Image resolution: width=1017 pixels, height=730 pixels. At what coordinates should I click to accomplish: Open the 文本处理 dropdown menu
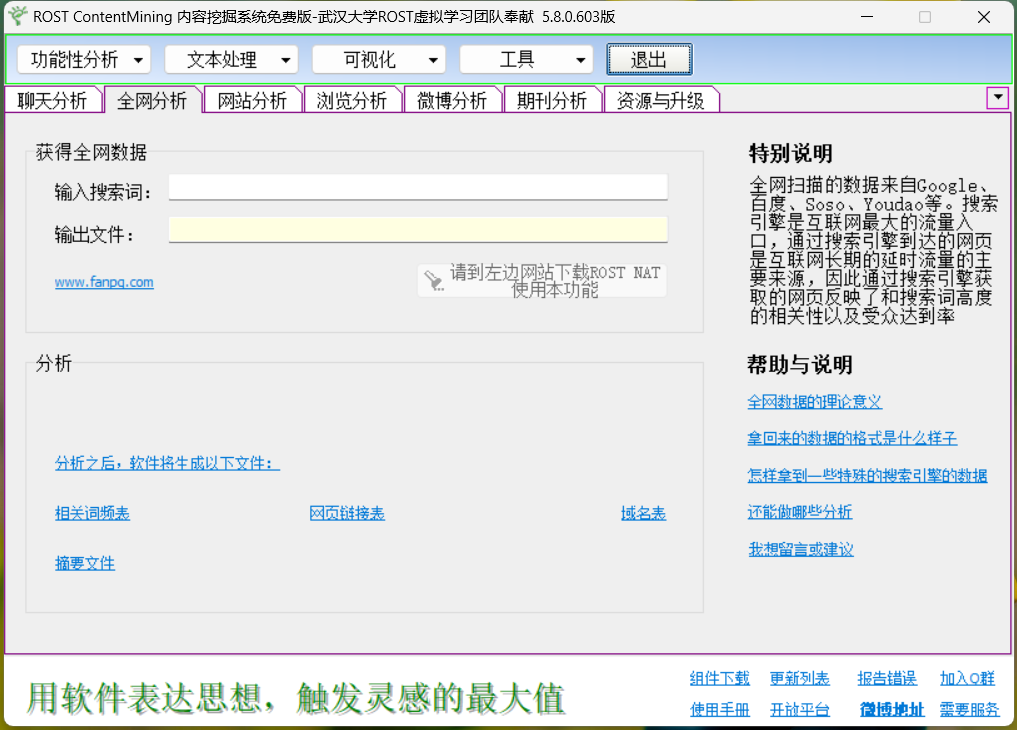(231, 59)
